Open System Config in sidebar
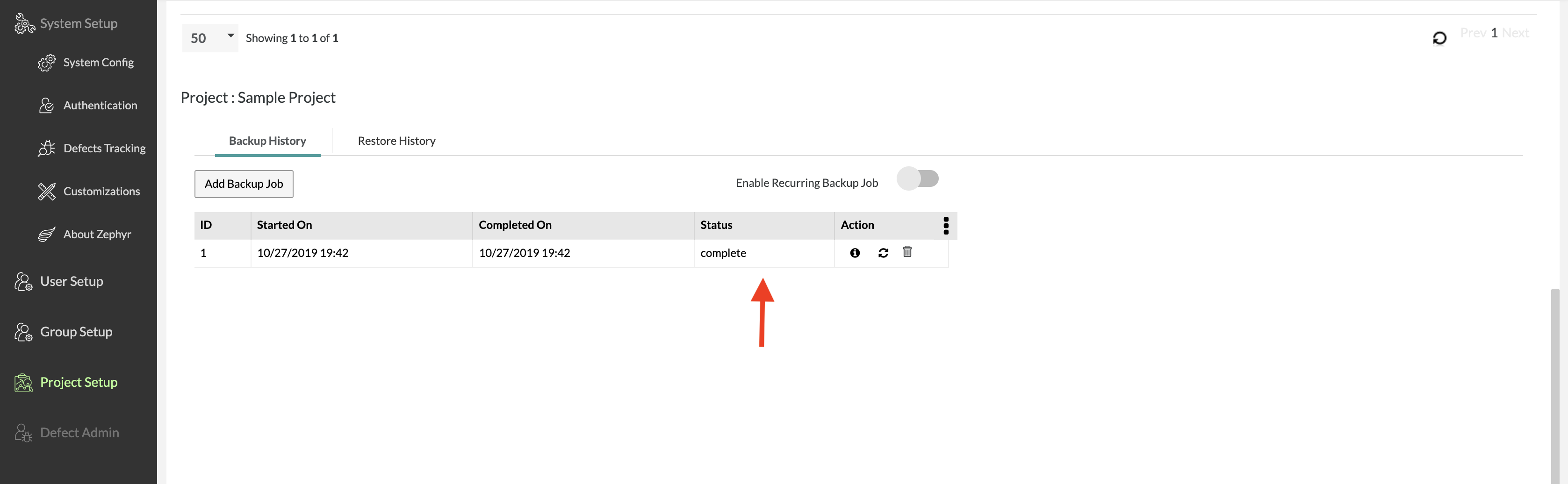Image resolution: width=1568 pixels, height=484 pixels. coord(97,63)
